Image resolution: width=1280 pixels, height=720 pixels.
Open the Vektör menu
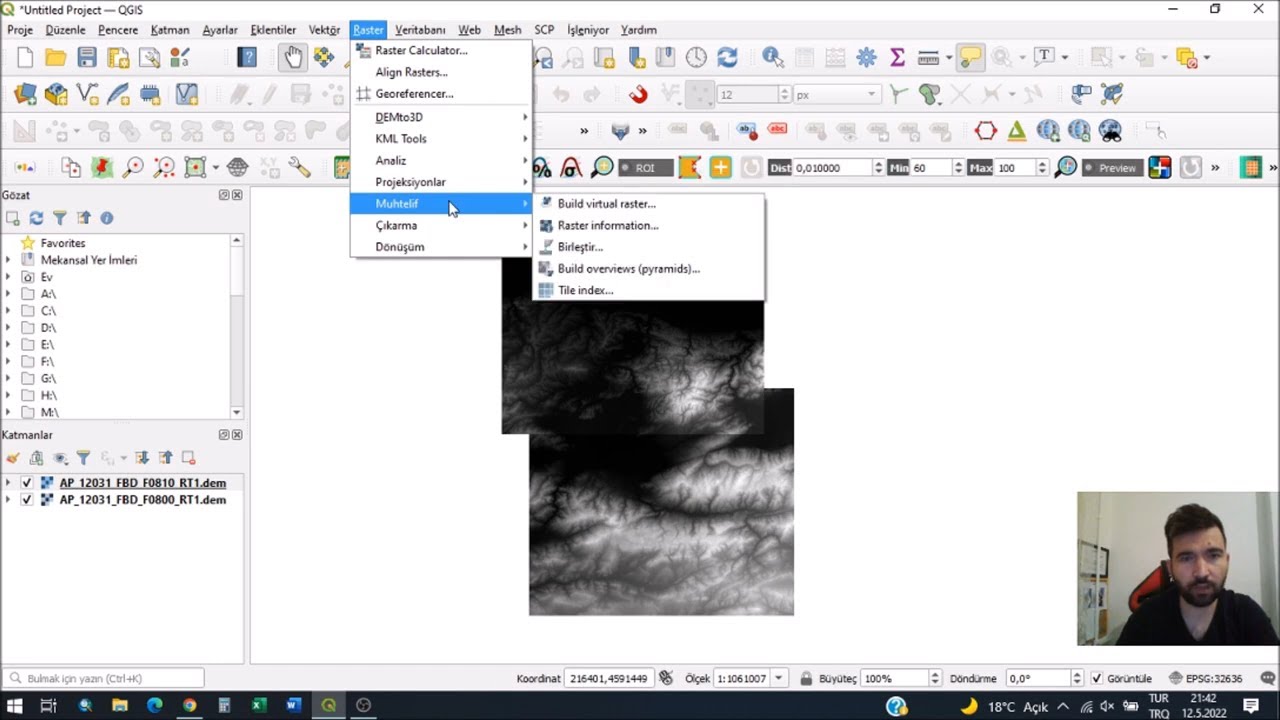tap(324, 30)
